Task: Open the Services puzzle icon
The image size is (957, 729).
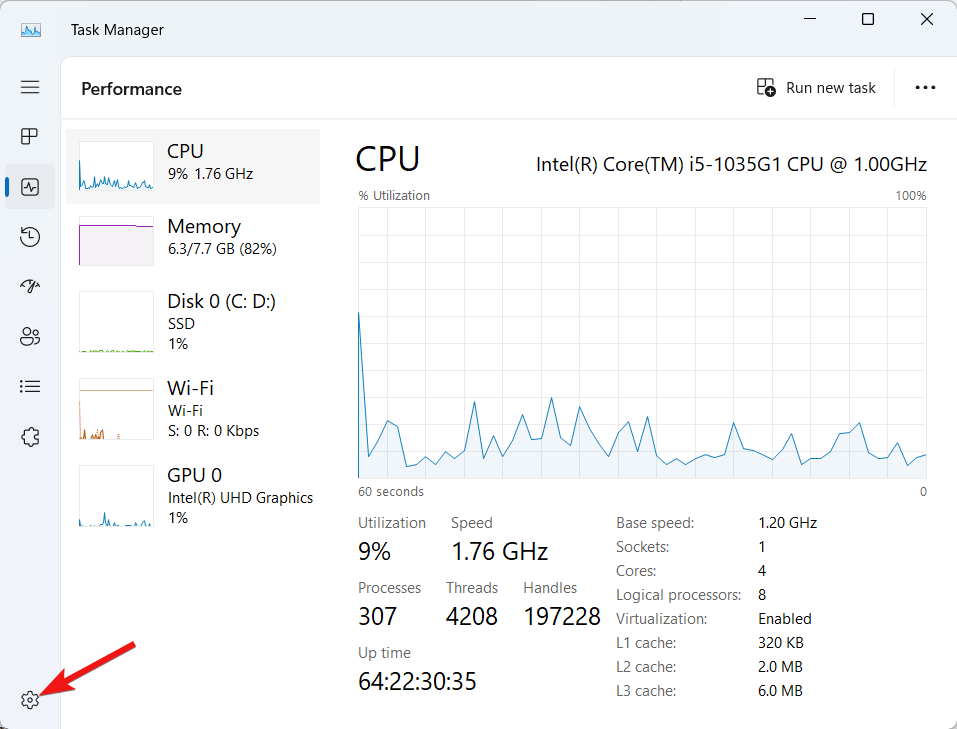Action: click(x=30, y=437)
